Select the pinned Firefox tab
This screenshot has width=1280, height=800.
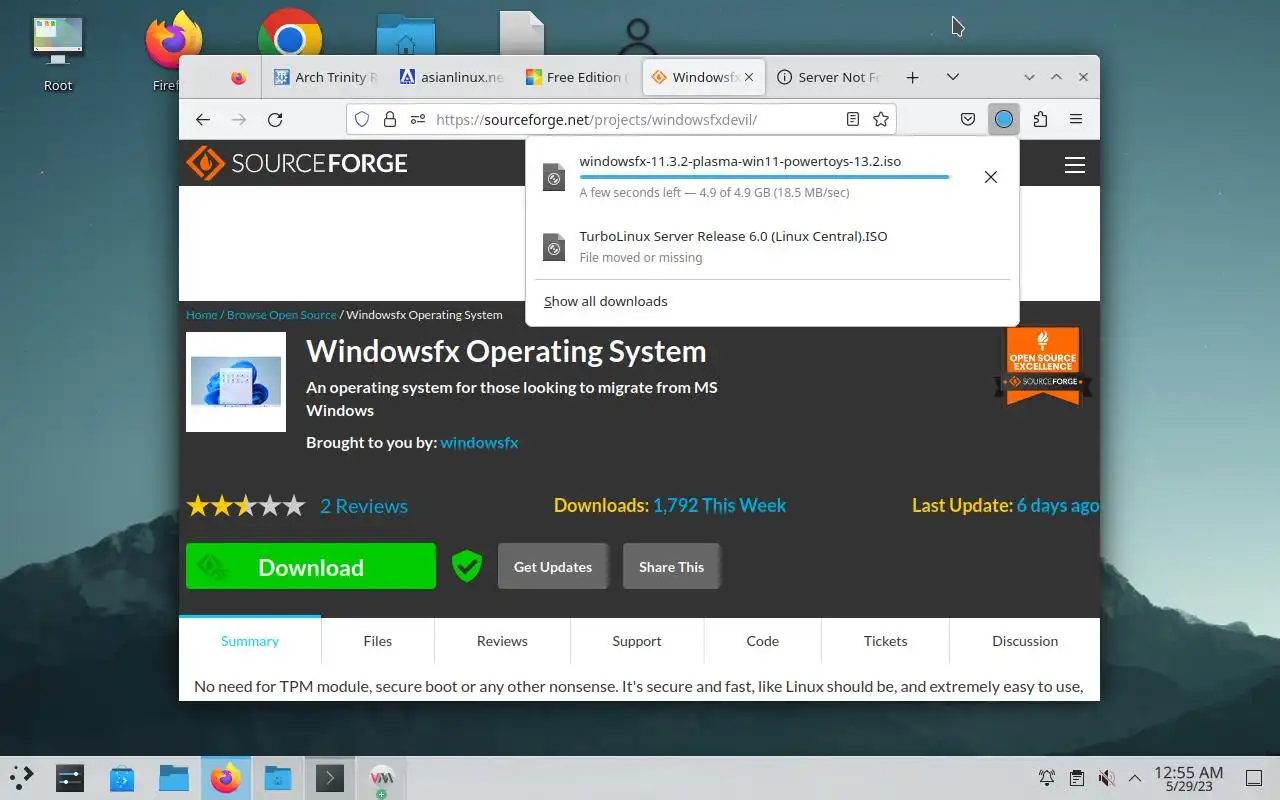pyautogui.click(x=238, y=77)
